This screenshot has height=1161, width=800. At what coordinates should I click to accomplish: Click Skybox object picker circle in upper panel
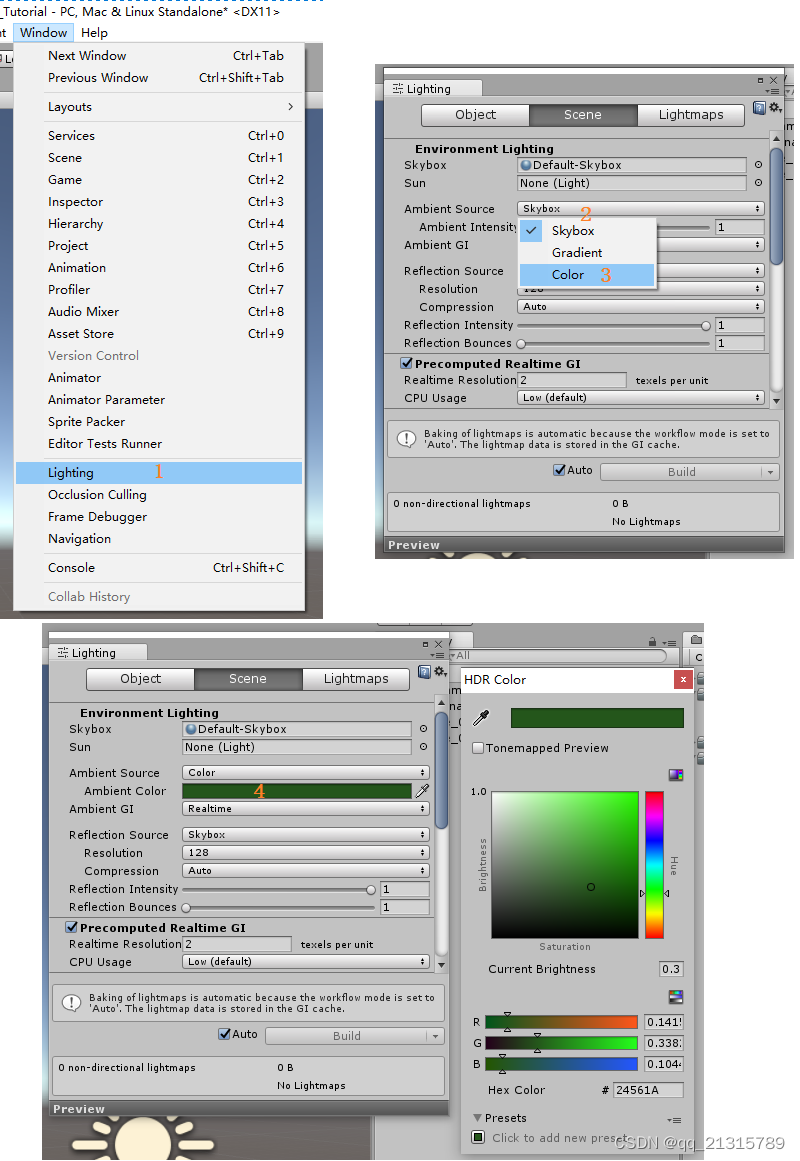758,165
